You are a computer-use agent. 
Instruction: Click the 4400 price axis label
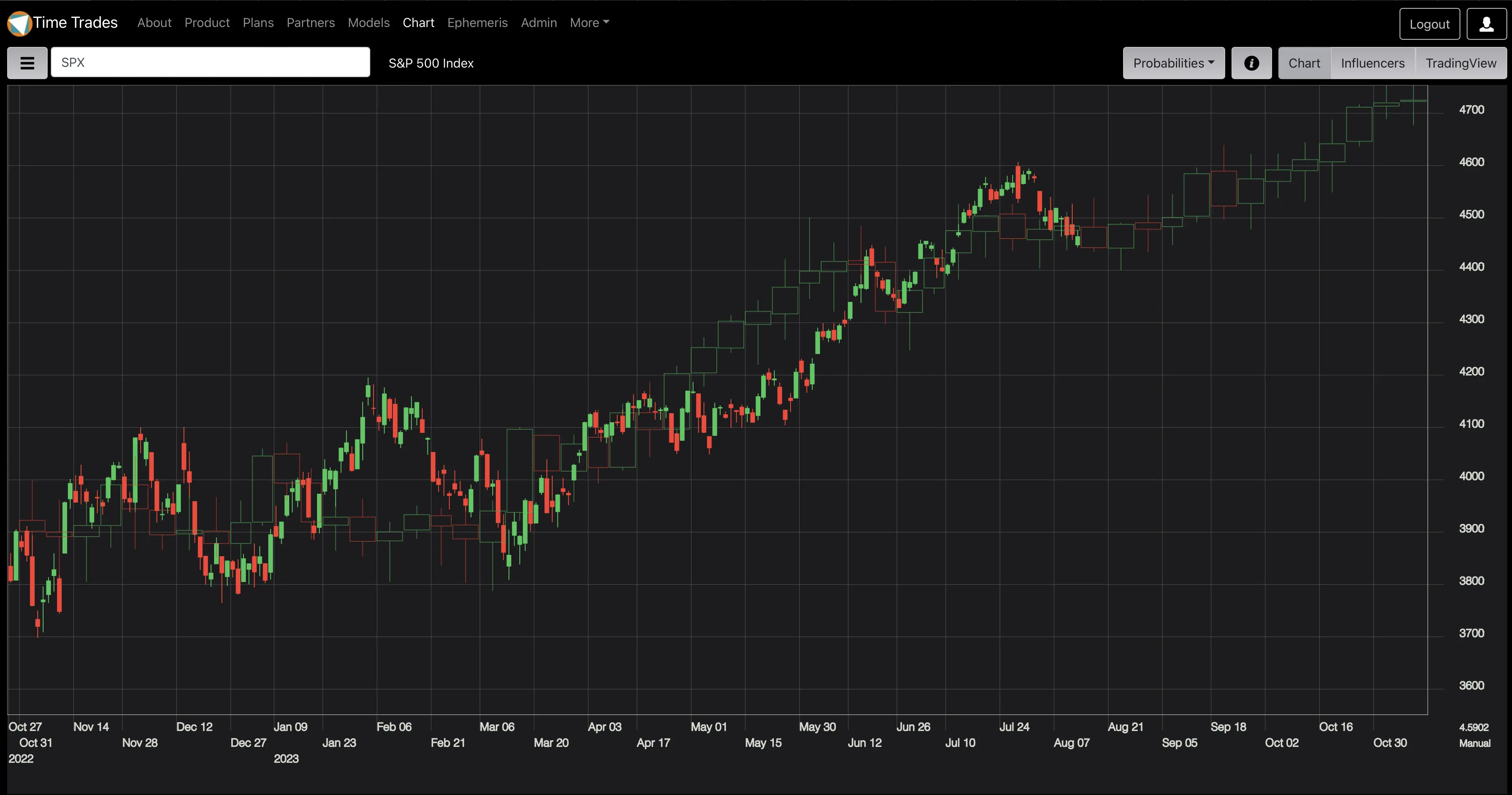point(1471,267)
